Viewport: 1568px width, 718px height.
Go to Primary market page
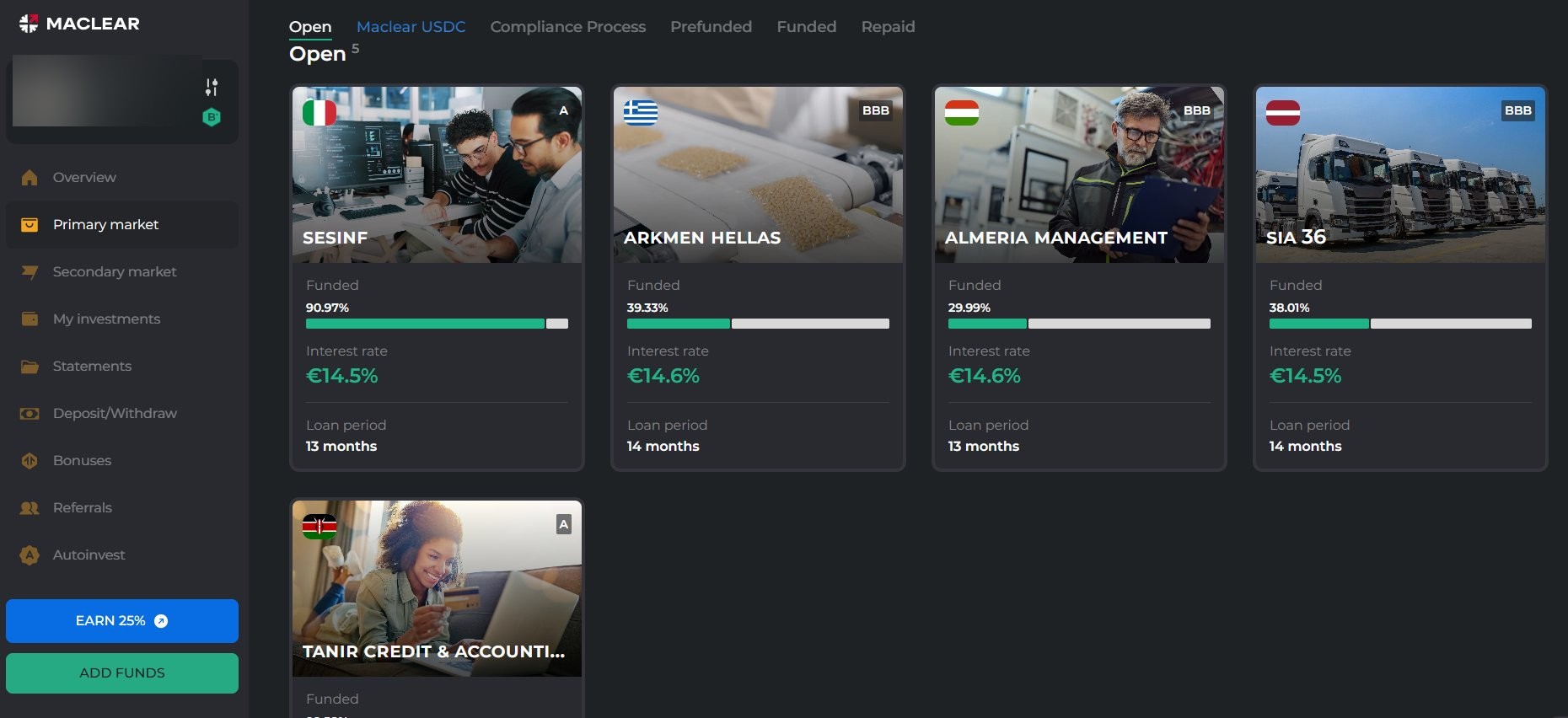tap(122, 224)
